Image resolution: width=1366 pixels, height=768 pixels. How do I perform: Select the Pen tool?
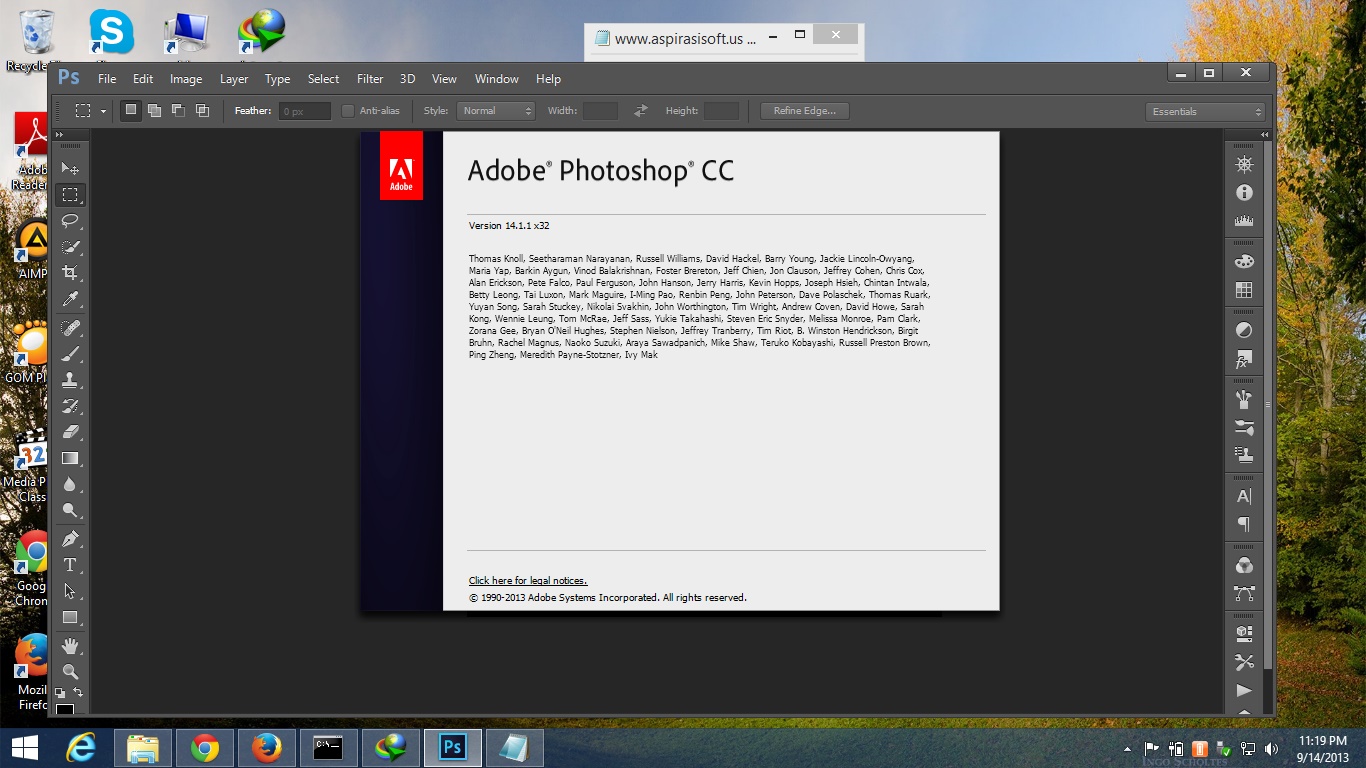point(70,539)
